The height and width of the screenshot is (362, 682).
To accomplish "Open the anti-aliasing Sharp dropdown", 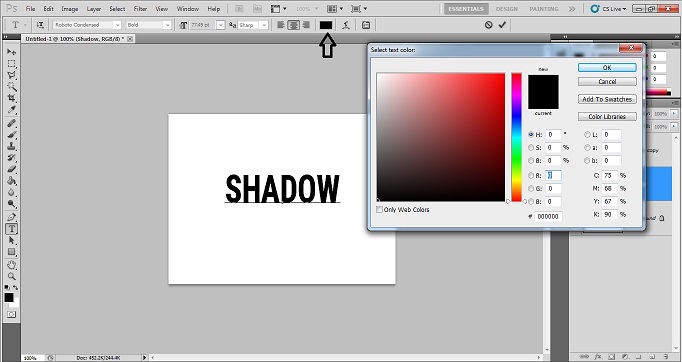I will pyautogui.click(x=264, y=25).
